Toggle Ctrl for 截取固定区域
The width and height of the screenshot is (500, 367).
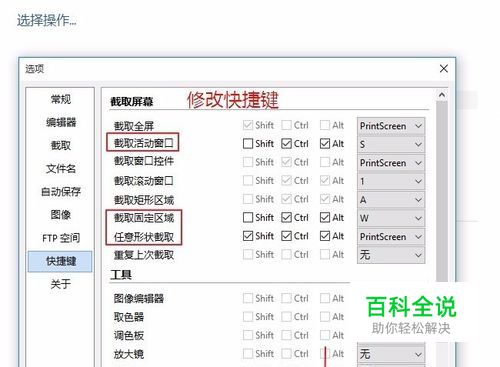(286, 218)
